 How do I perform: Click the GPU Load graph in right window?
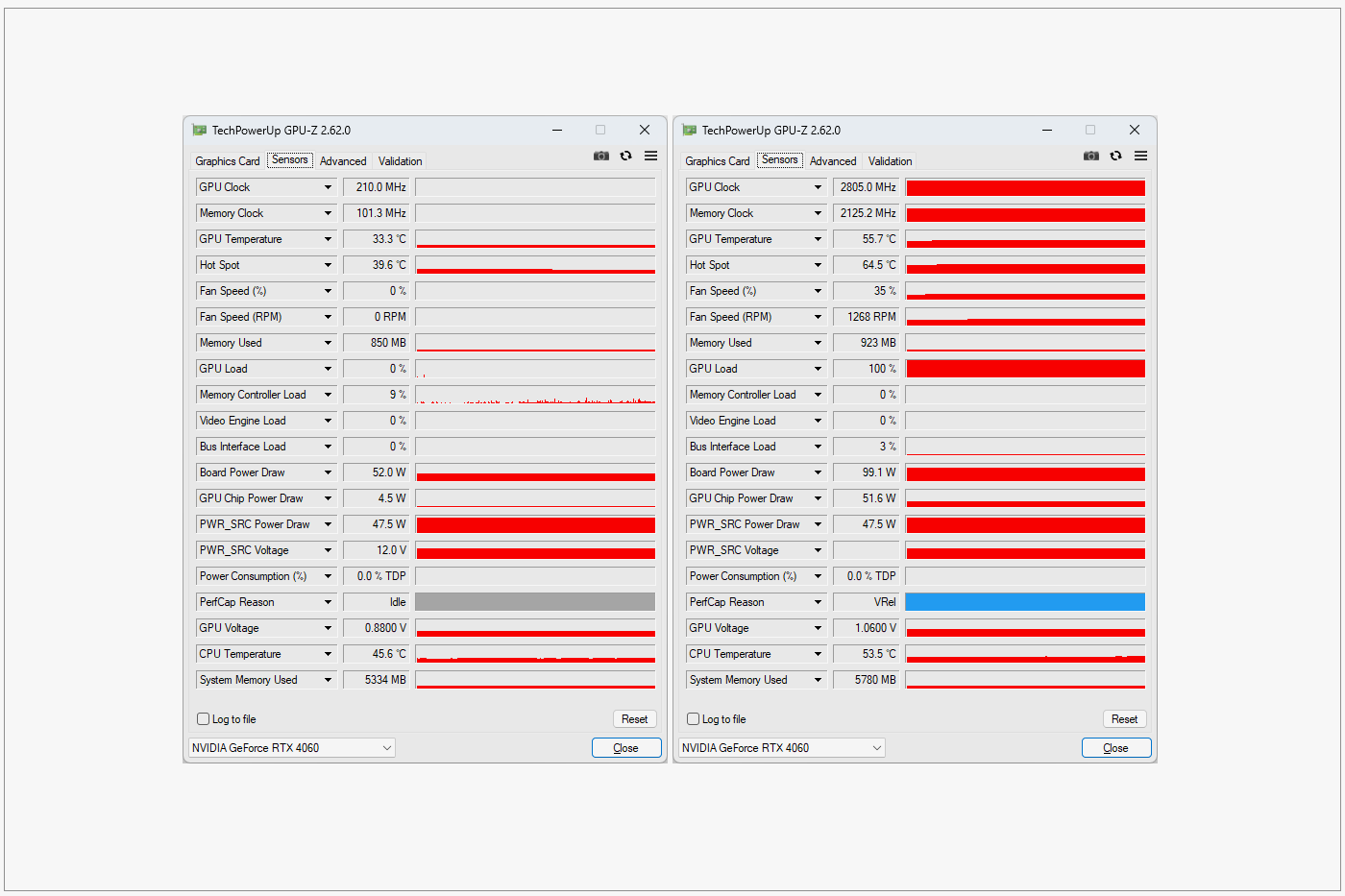click(x=1025, y=369)
